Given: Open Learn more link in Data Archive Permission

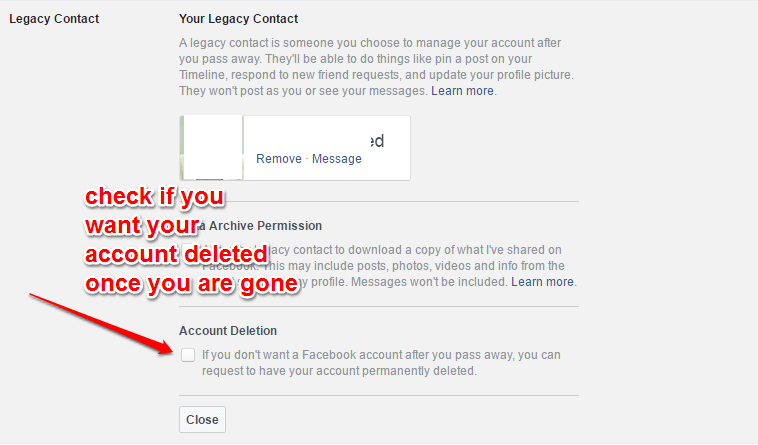Looking at the screenshot, I should 542,282.
